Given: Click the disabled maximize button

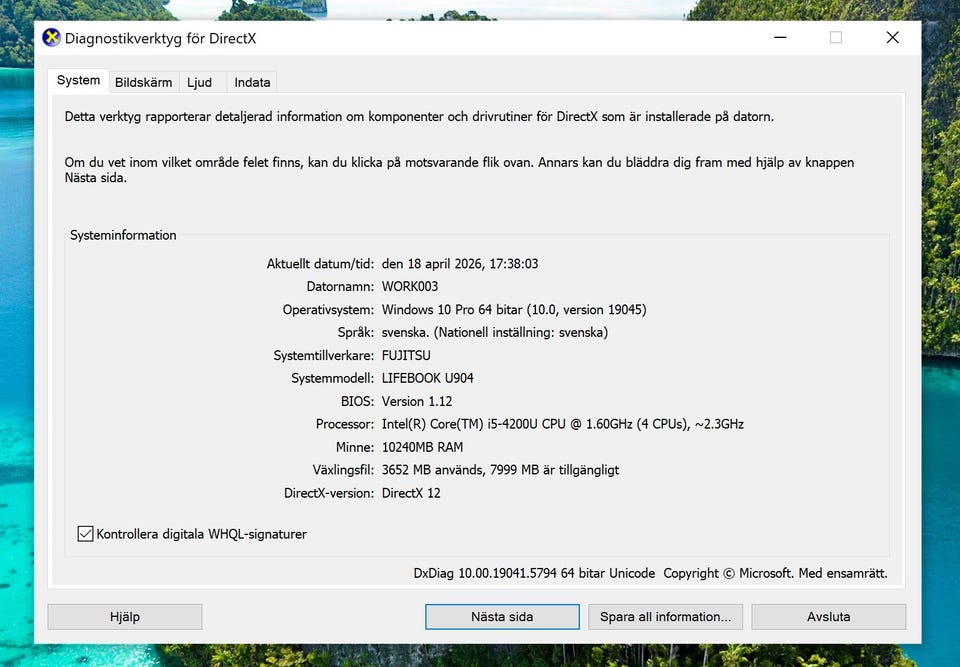Looking at the screenshot, I should coord(836,37).
